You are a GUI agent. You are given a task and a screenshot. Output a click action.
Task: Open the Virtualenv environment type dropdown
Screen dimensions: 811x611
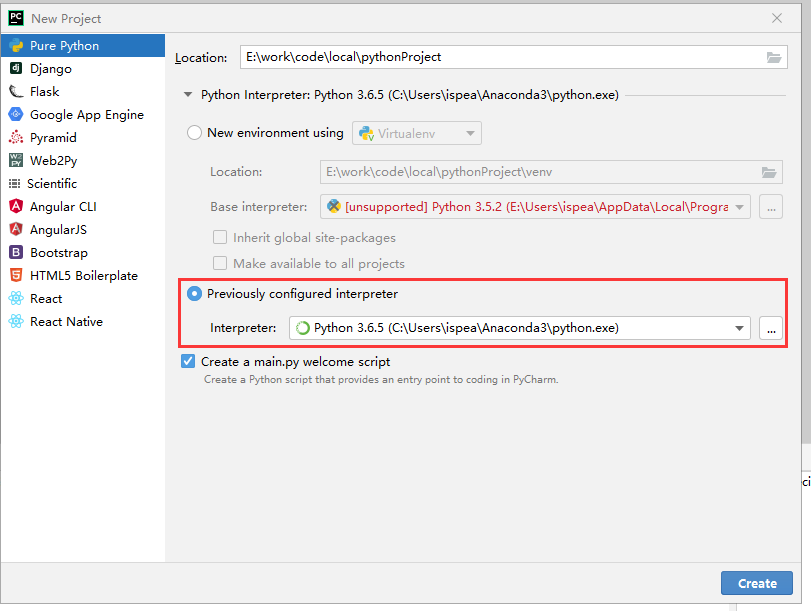[417, 133]
